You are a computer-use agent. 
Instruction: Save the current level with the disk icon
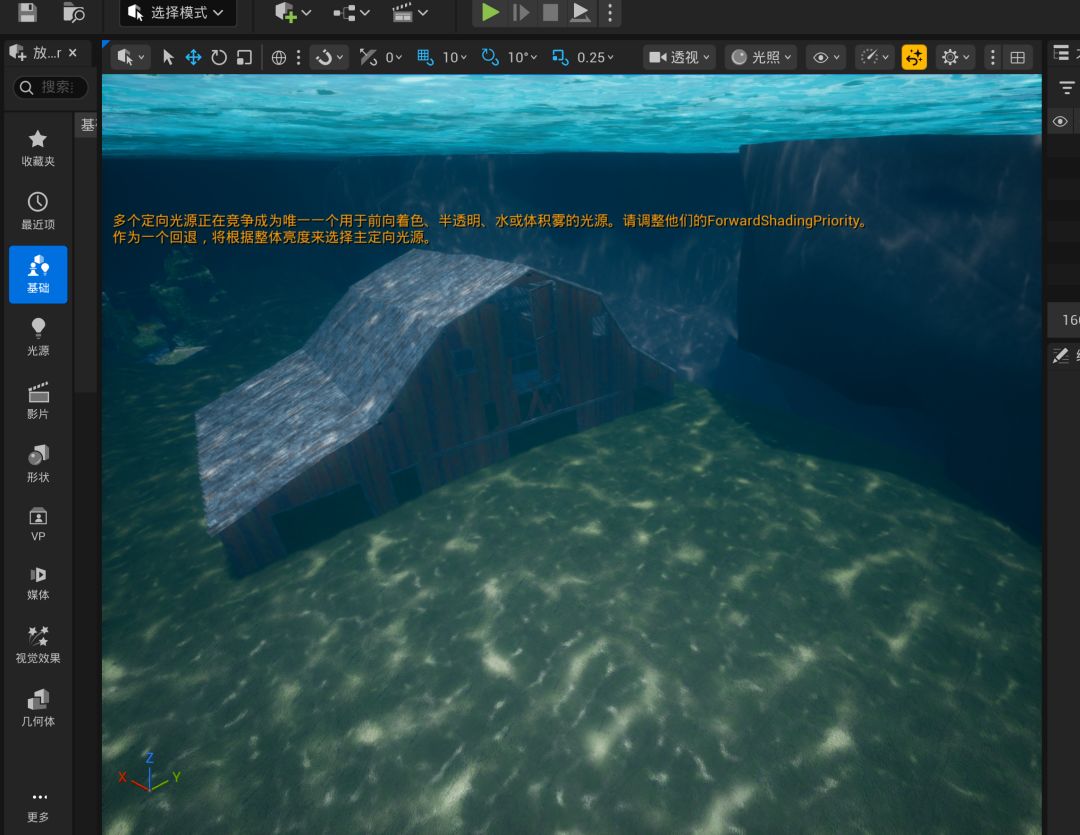coord(27,12)
